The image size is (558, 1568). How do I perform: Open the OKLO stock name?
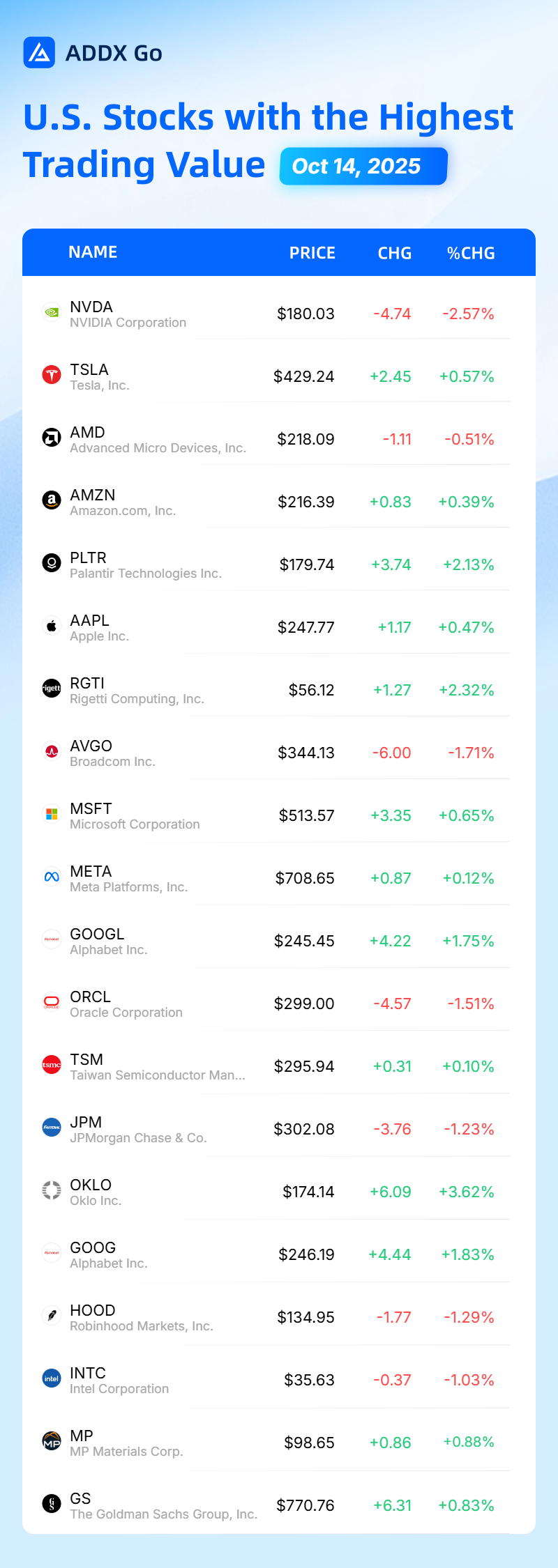[91, 1185]
